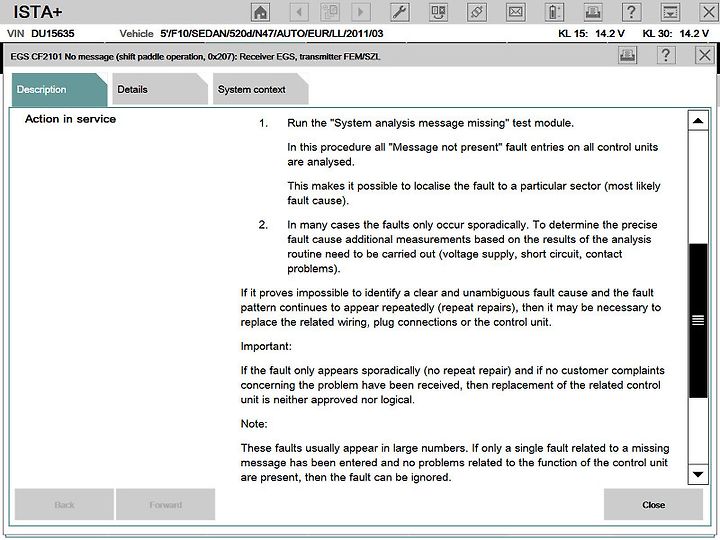
Task: Go to the ISTA+ home screen
Action: pyautogui.click(x=260, y=12)
